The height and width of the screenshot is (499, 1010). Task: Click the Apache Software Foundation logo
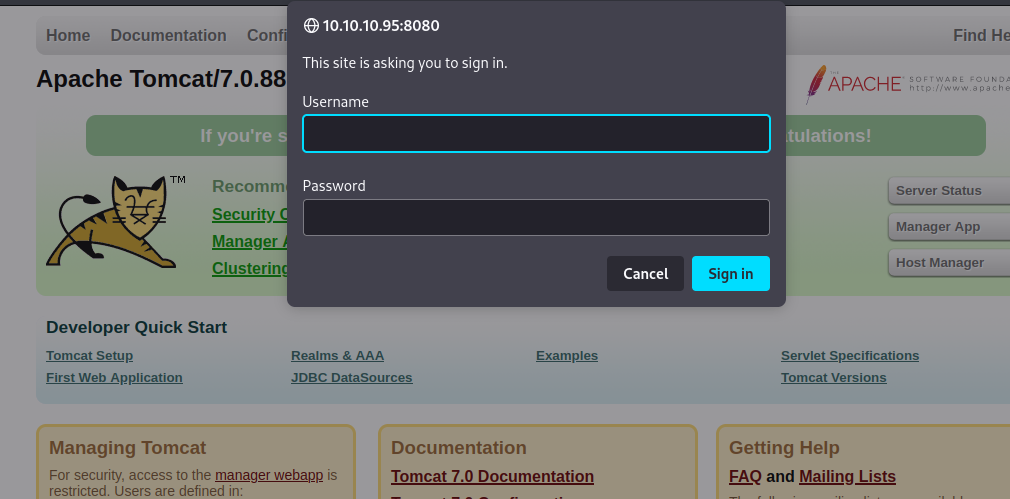pos(907,84)
